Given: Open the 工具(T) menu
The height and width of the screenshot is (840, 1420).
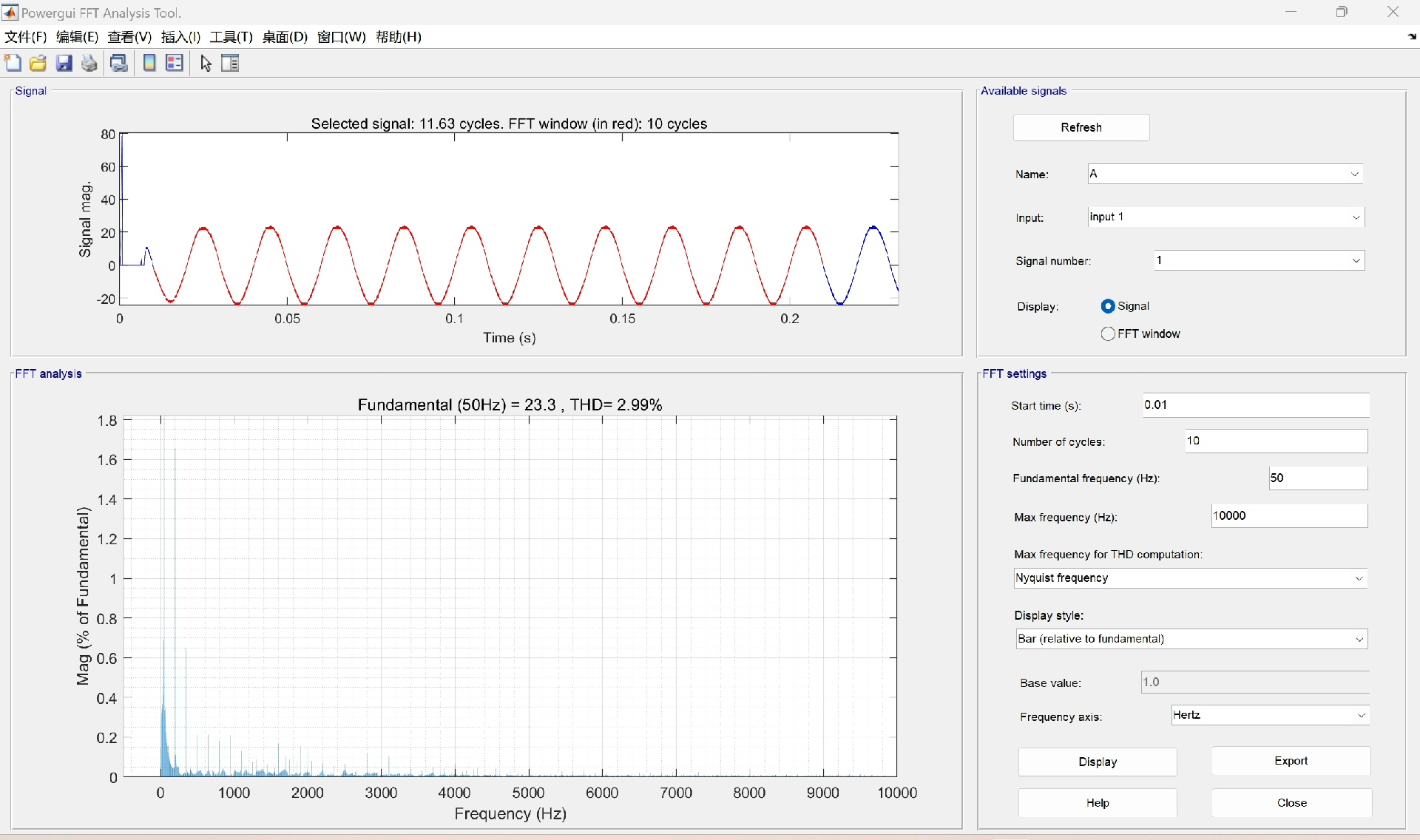Looking at the screenshot, I should point(231,37).
